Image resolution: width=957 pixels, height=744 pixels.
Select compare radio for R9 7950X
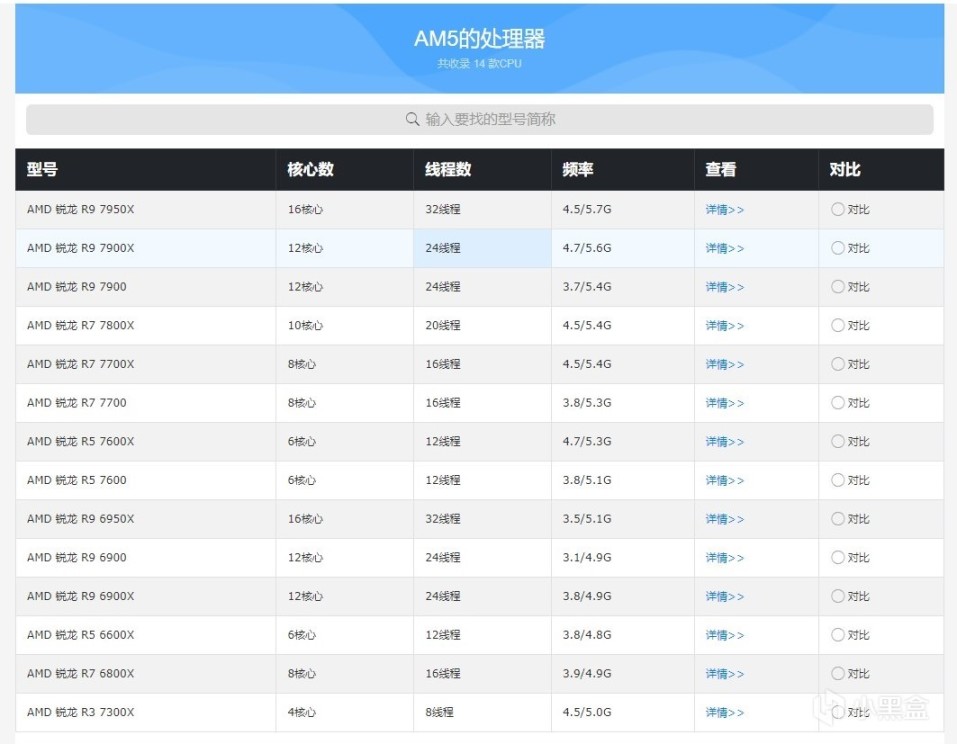[x=837, y=209]
